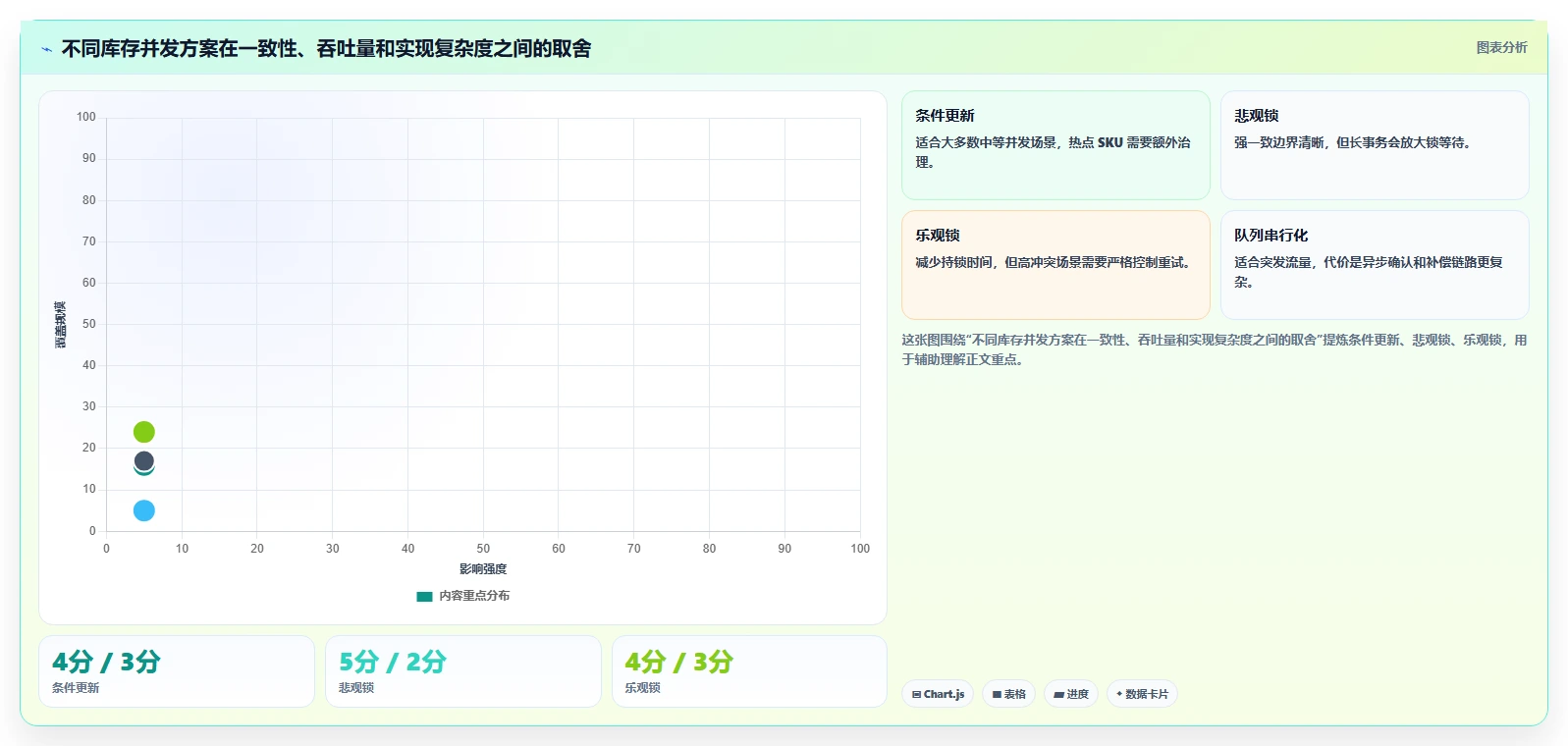Click the text 强一致边界清晰
The image size is (1568, 746).
click(x=1279, y=142)
